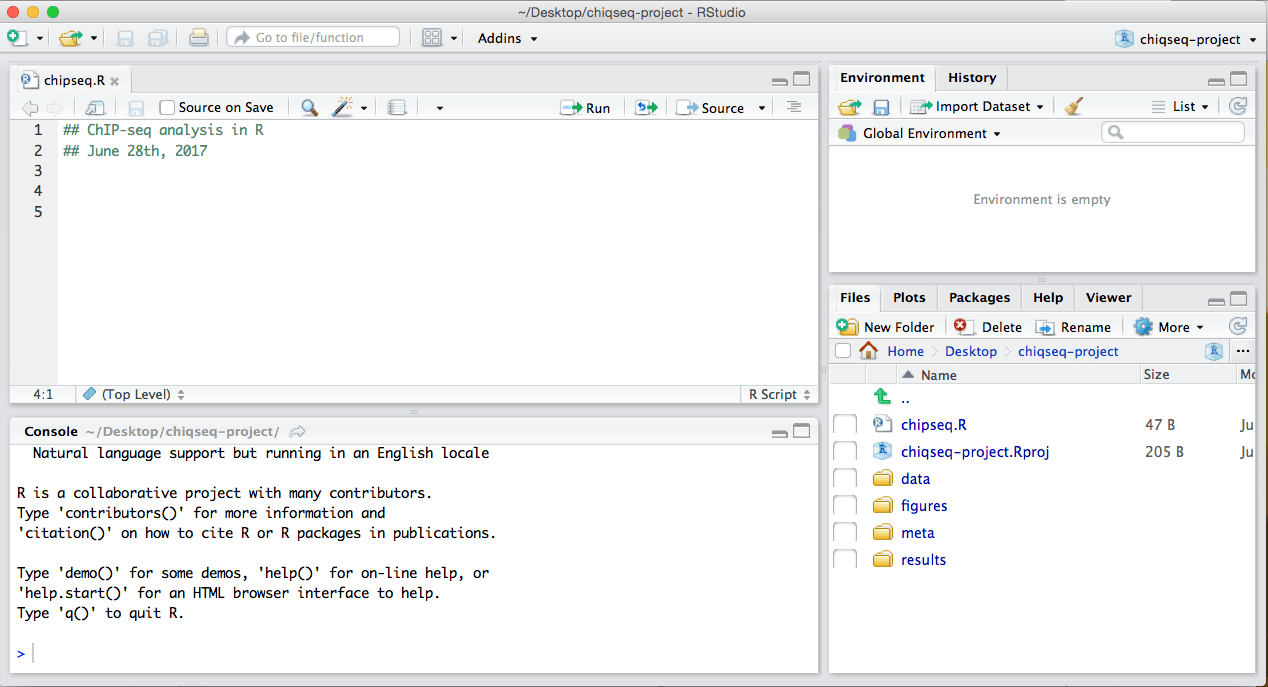Click the Save icon in main toolbar
The width and height of the screenshot is (1268, 687).
[125, 38]
